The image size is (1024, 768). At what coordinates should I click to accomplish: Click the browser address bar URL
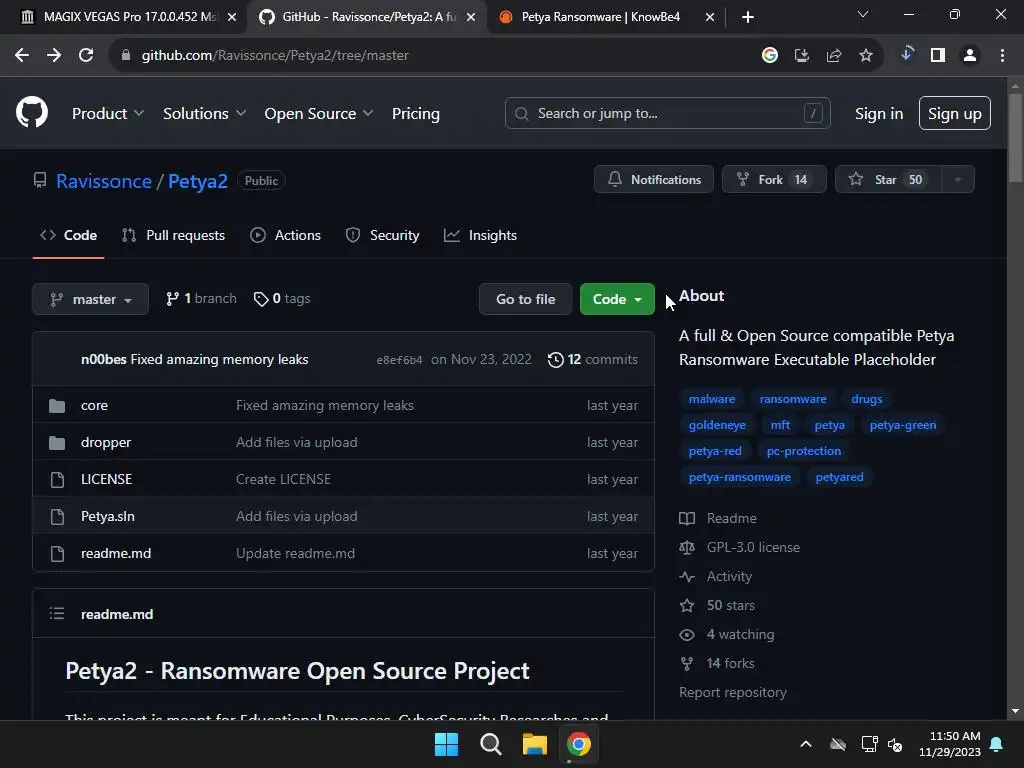pos(275,56)
